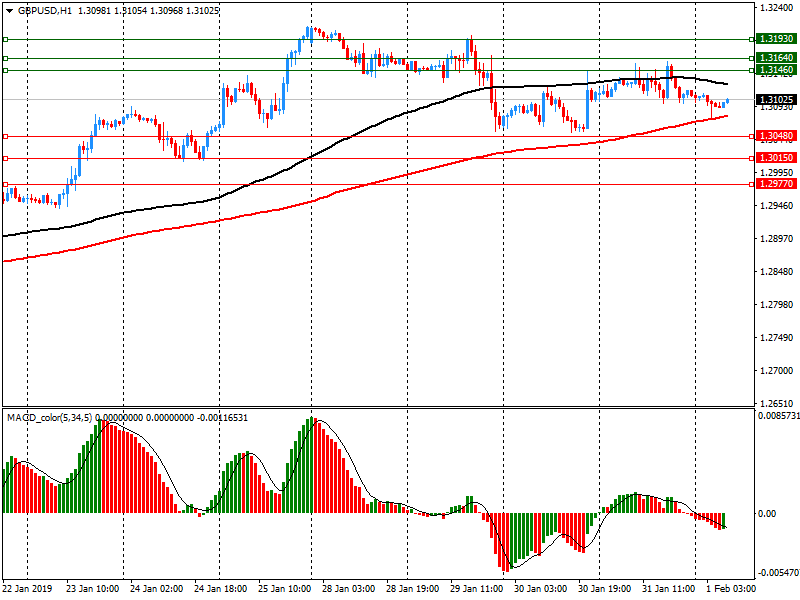Select the red 1.30480 support level label
The height and width of the screenshot is (600, 800).
click(776, 136)
